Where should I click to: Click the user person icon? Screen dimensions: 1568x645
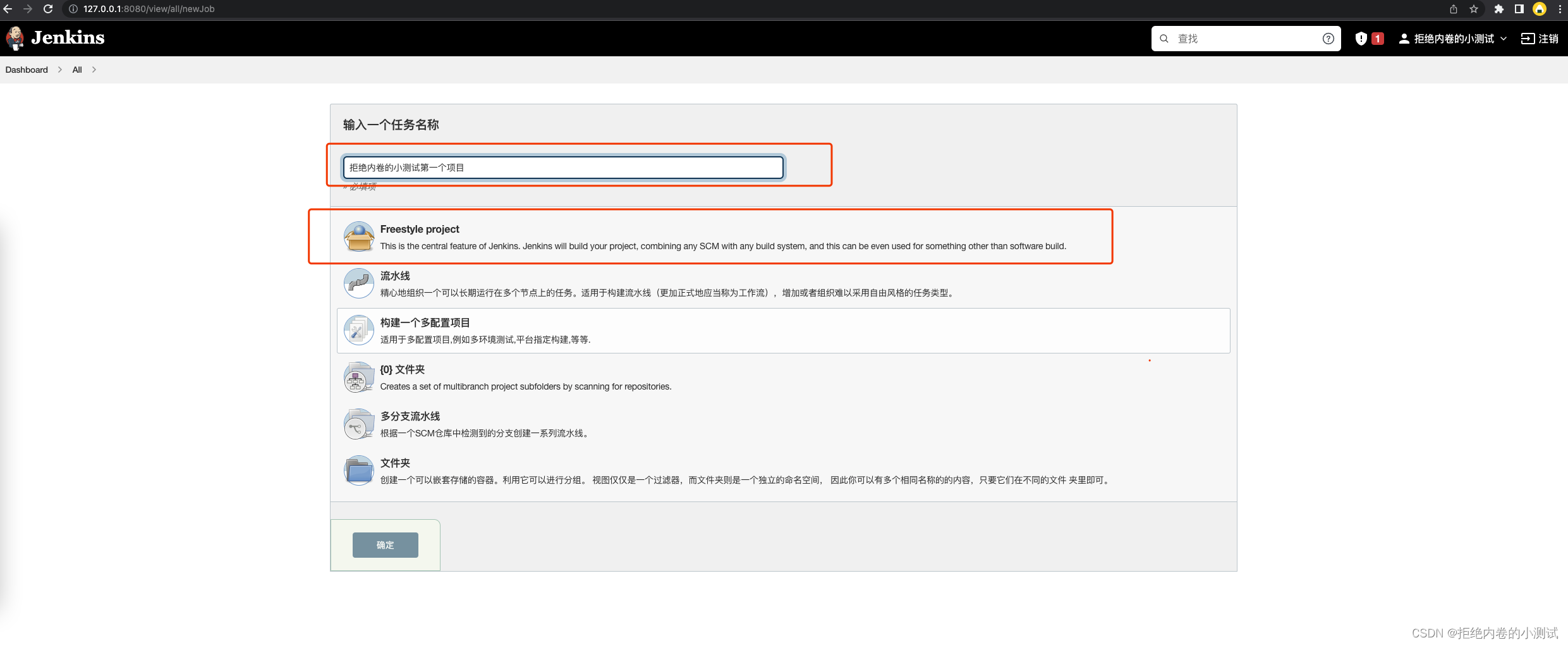tap(1404, 39)
